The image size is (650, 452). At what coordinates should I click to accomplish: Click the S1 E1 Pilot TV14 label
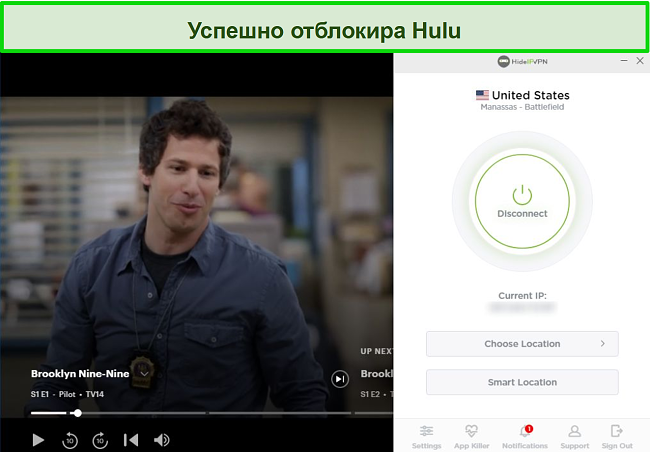click(67, 394)
